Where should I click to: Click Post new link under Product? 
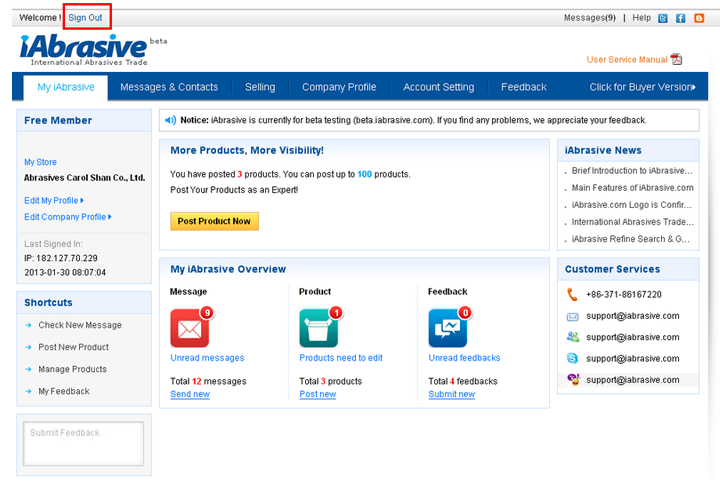318,394
